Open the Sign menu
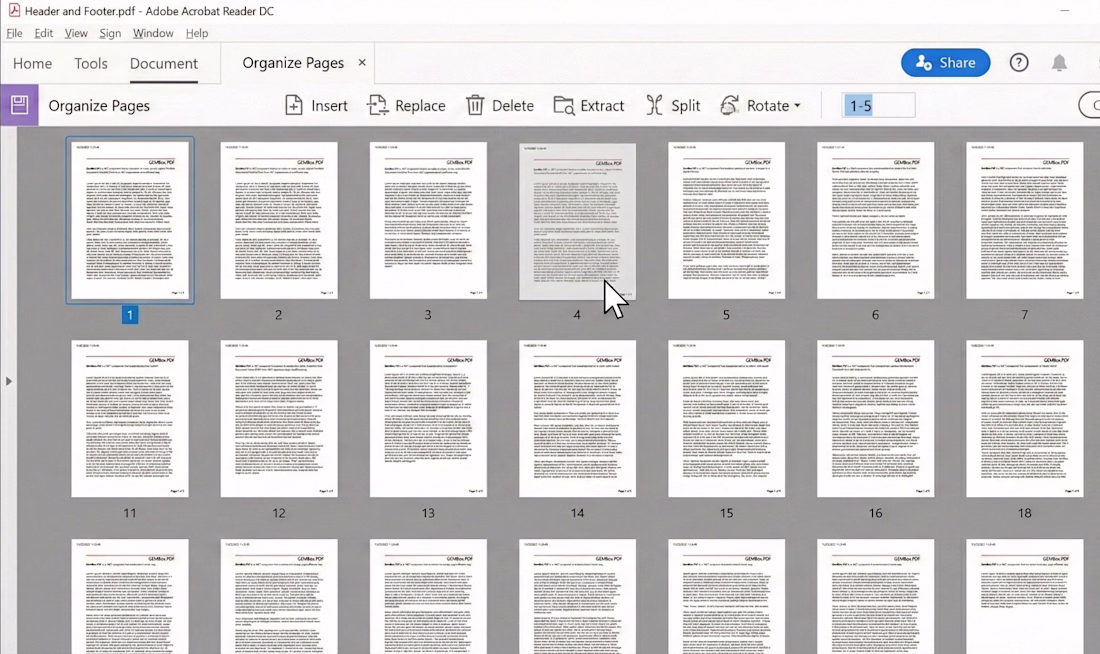This screenshot has height=654, width=1100. coord(110,33)
